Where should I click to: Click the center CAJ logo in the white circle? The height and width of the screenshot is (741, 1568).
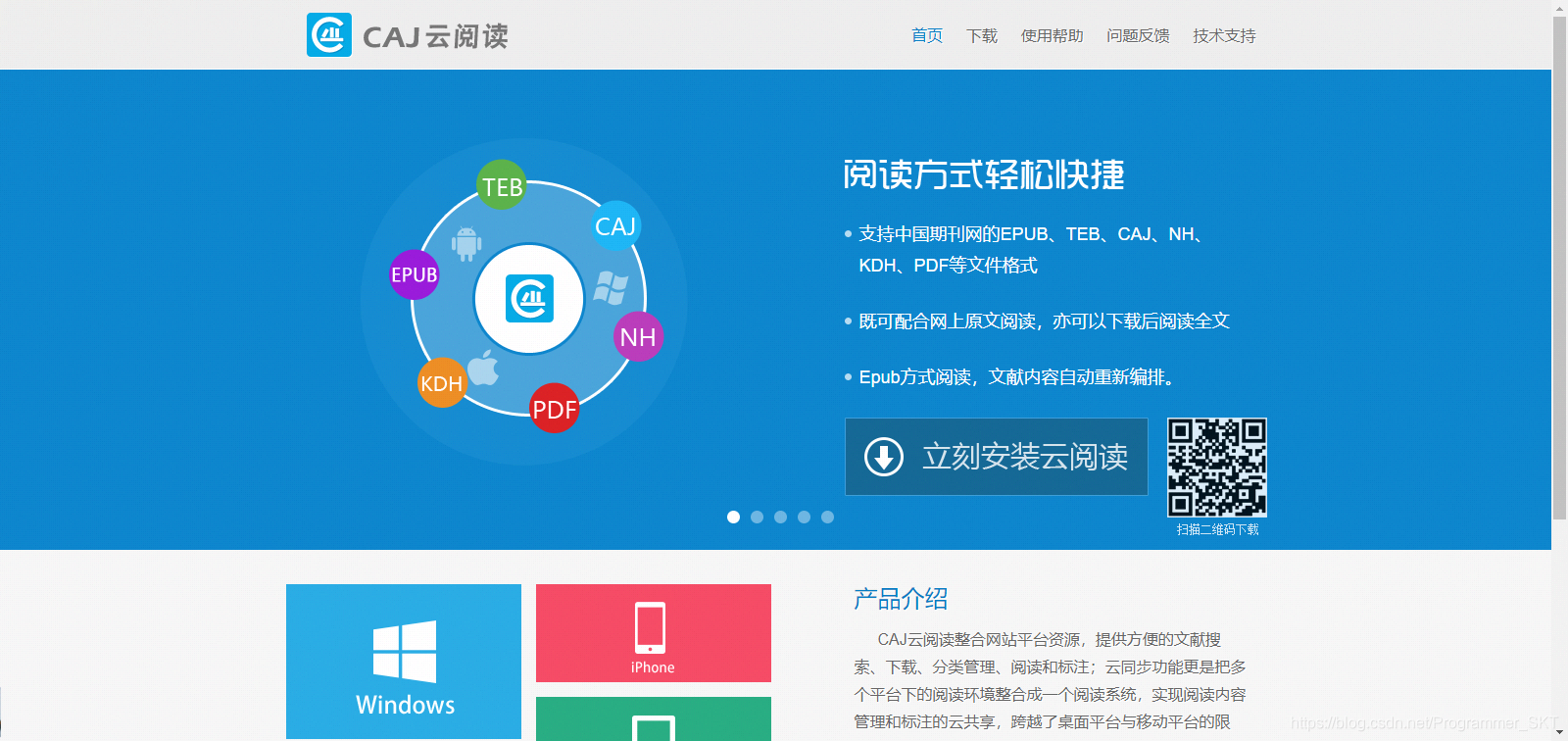pos(529,299)
